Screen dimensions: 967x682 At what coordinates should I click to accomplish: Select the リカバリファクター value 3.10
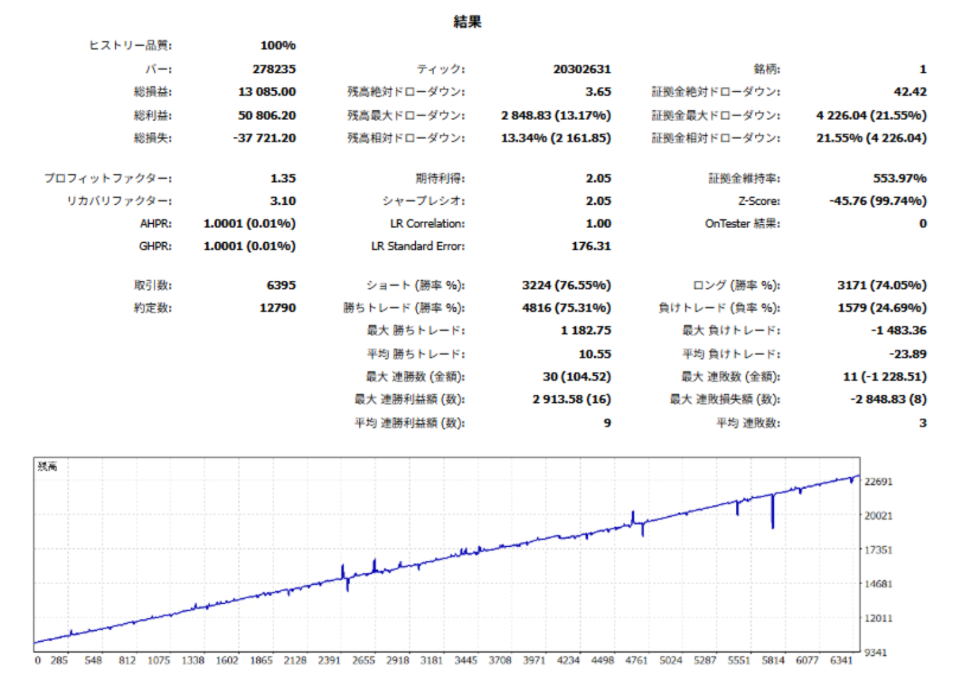(x=282, y=201)
